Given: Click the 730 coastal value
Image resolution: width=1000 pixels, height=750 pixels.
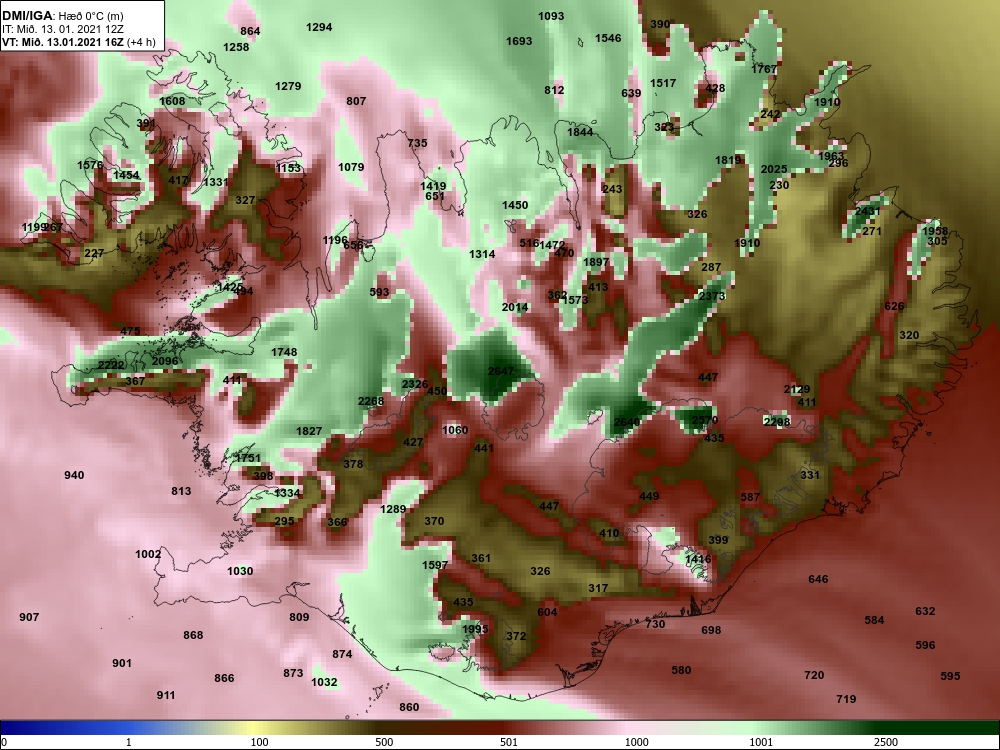Looking at the screenshot, I should 655,624.
